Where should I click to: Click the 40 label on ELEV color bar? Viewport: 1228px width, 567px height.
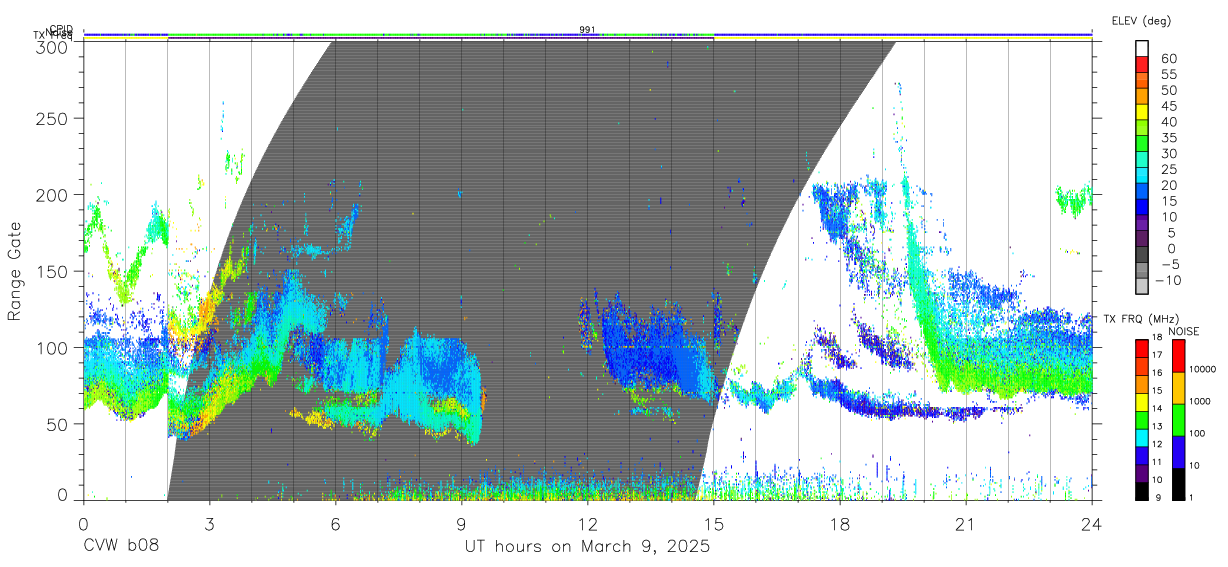1169,122
